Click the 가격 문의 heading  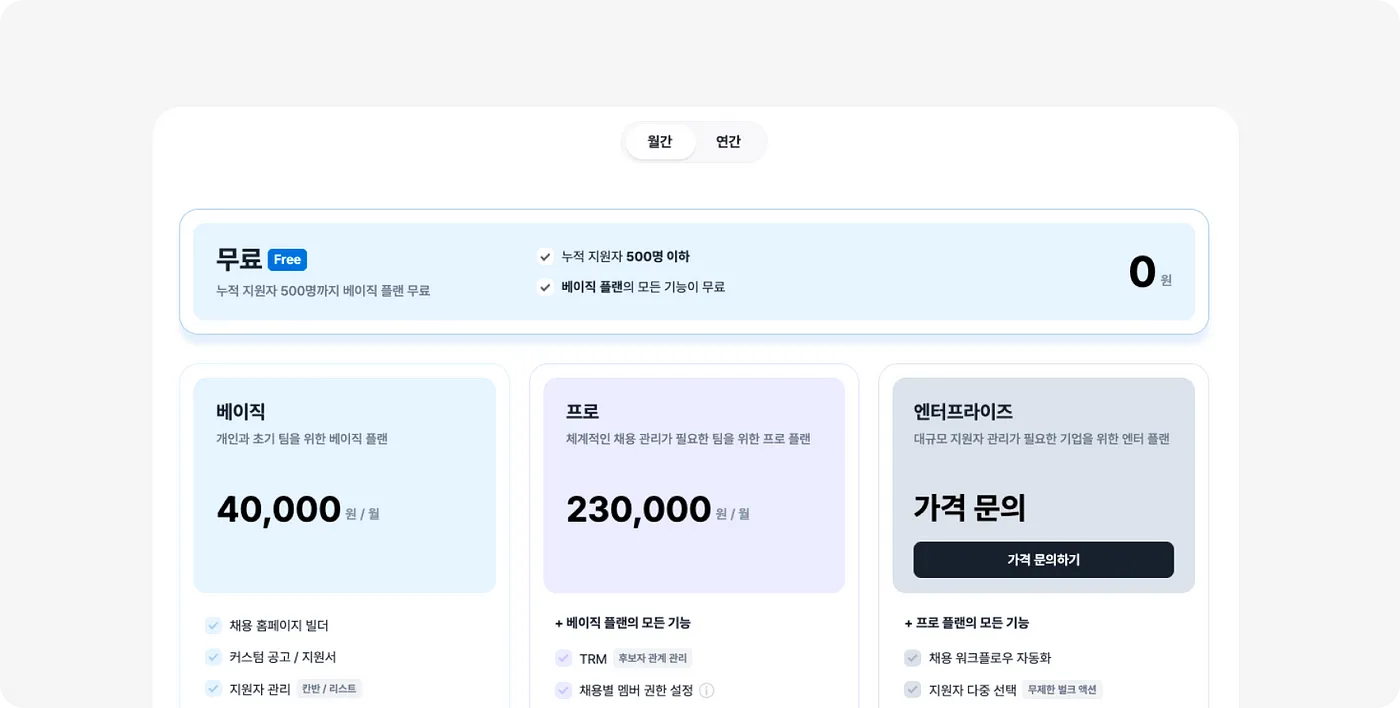(970, 508)
